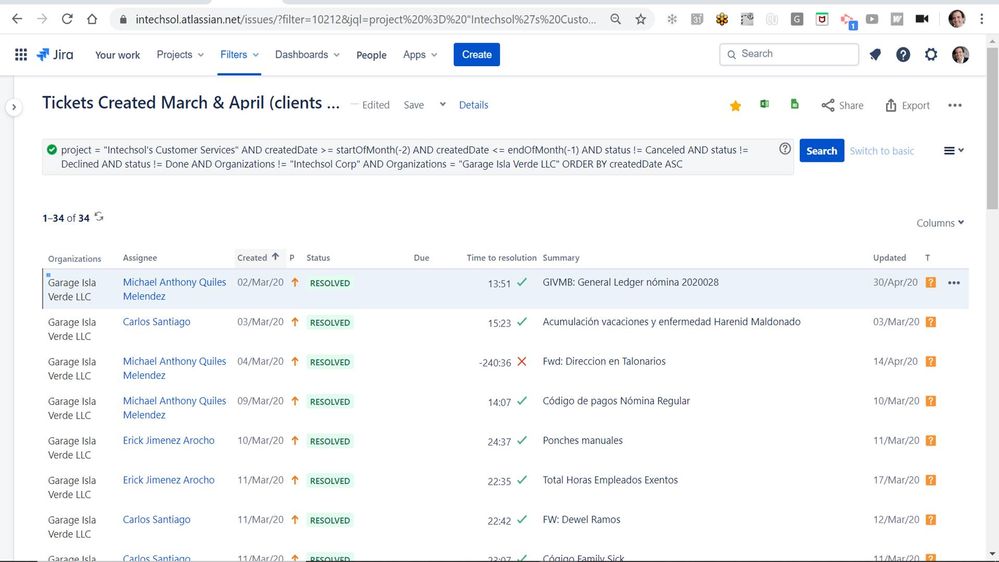999x562 pixels.
Task: Open the Help question mark icon
Action: pyautogui.click(x=903, y=55)
